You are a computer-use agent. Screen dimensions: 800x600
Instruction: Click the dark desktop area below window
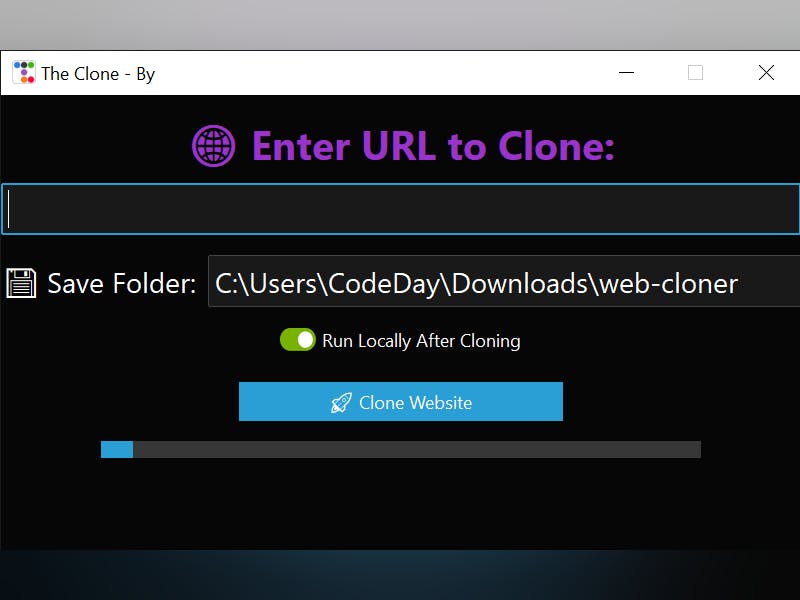[x=400, y=575]
